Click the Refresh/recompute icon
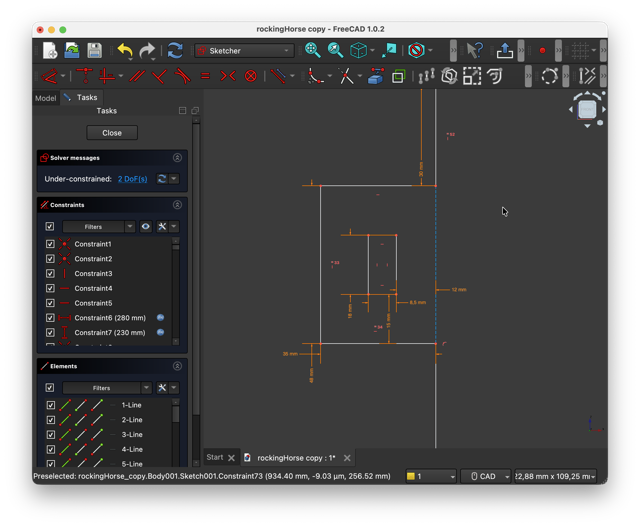The height and width of the screenshot is (527, 640). (175, 51)
